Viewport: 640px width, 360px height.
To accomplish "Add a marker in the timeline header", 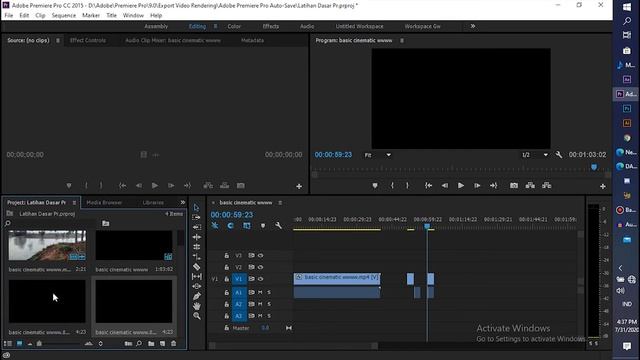I will [263, 225].
